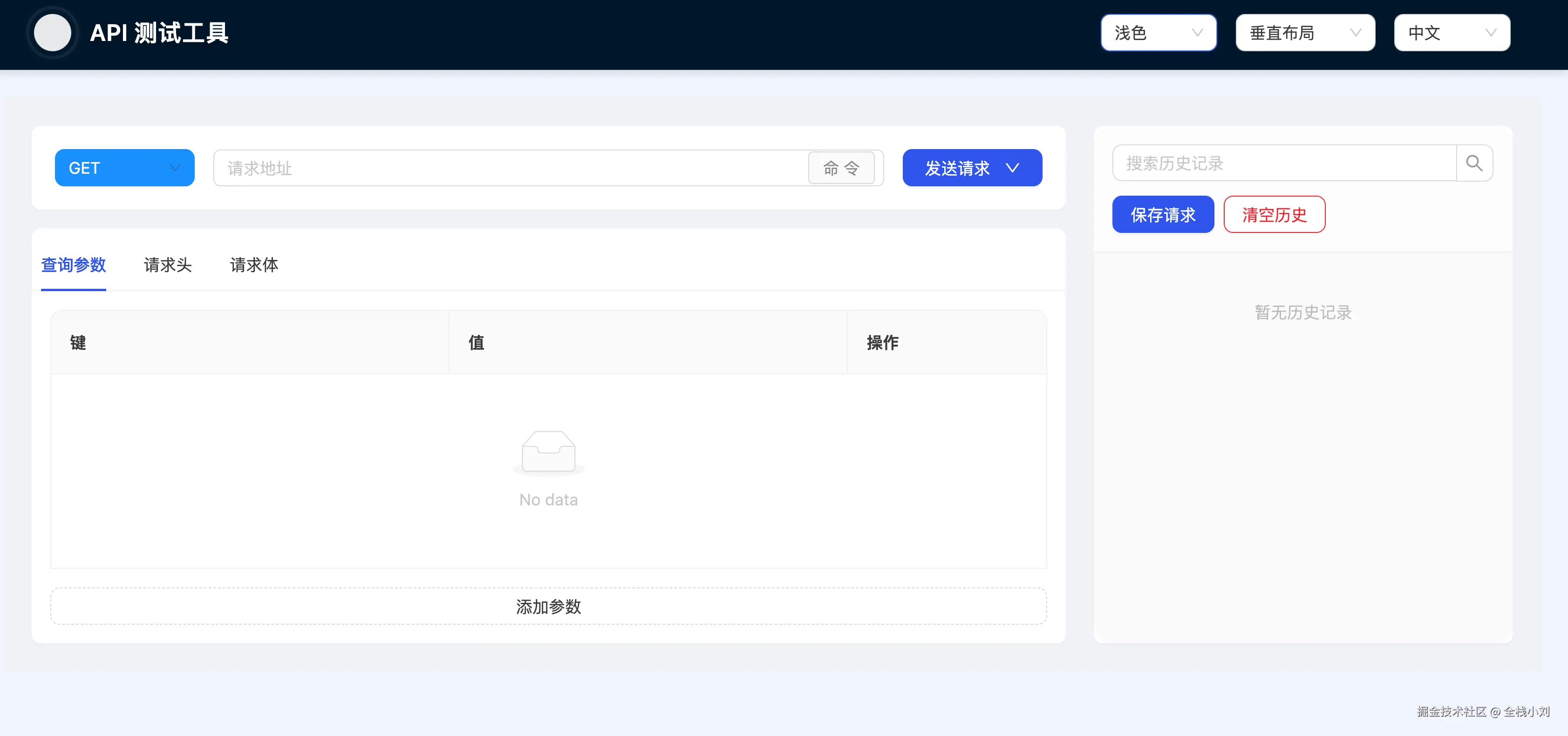Focus the 搜索历史记录 search field
Viewport: 1568px width, 736px height.
1283,163
